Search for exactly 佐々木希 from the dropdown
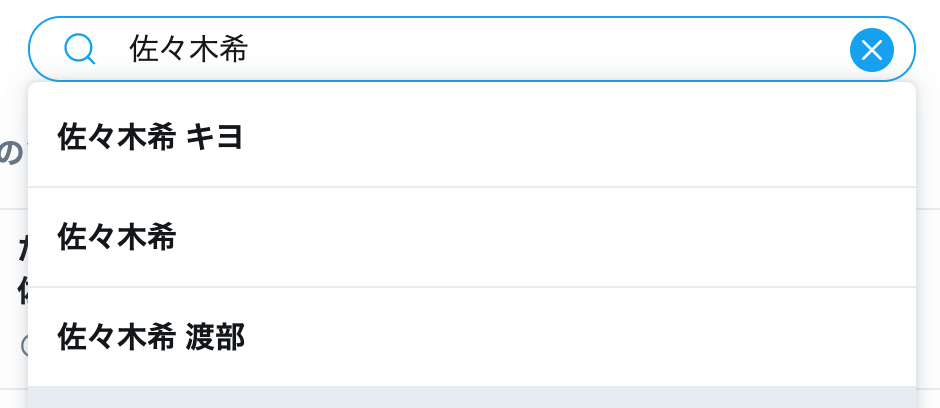The height and width of the screenshot is (408, 940). [470, 237]
